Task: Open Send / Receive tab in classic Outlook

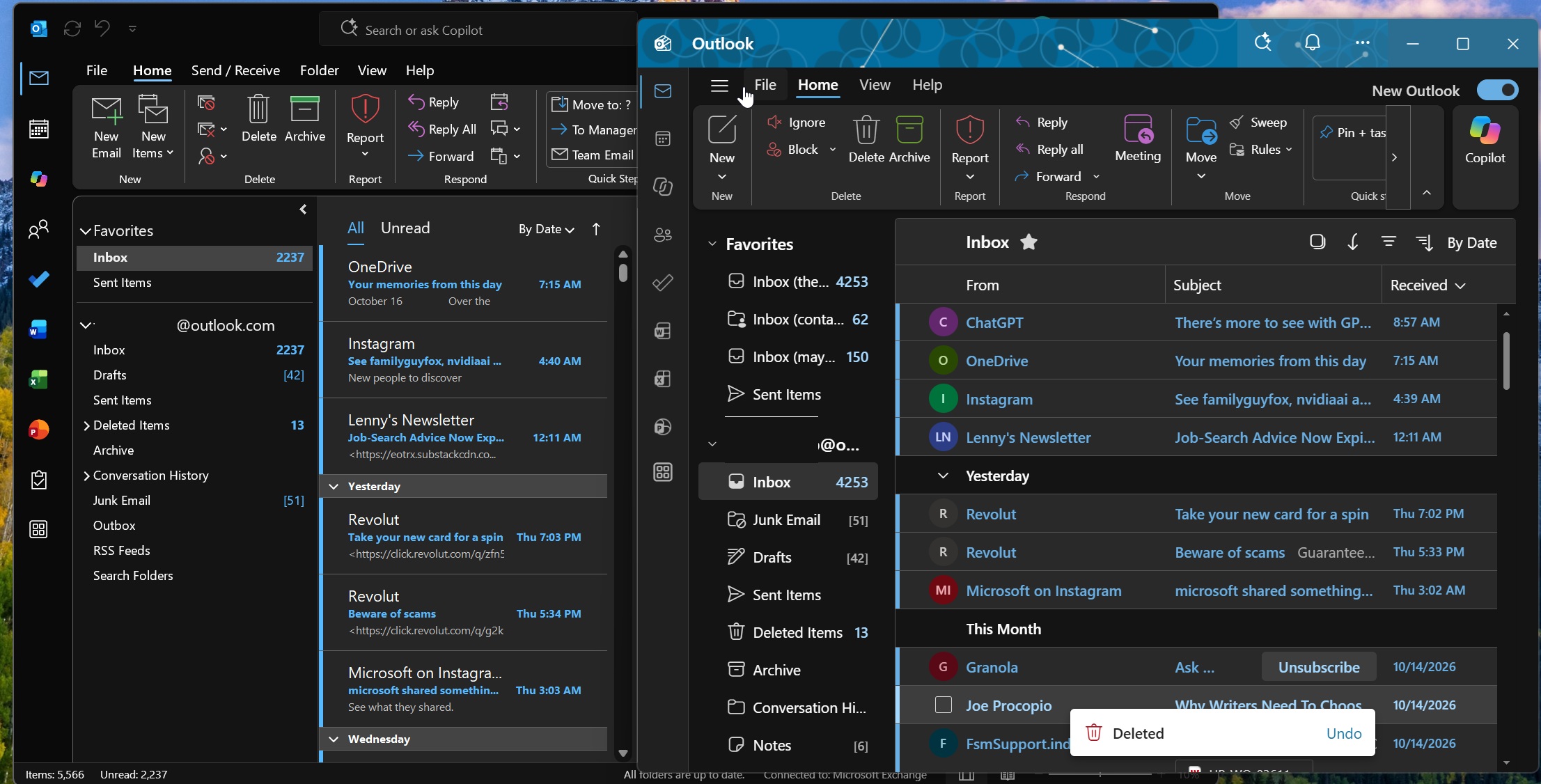Action: point(235,70)
